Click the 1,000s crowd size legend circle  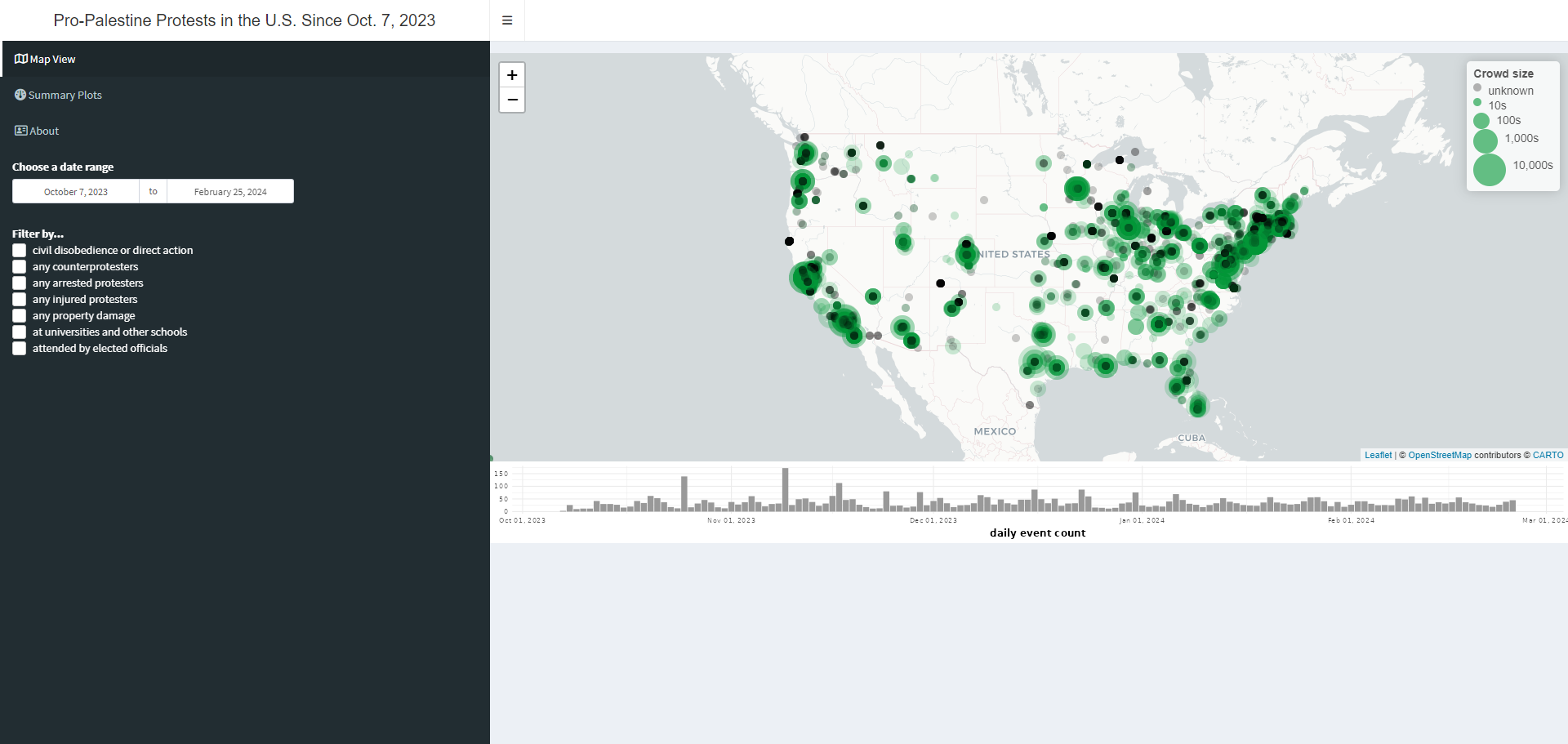click(x=1485, y=140)
